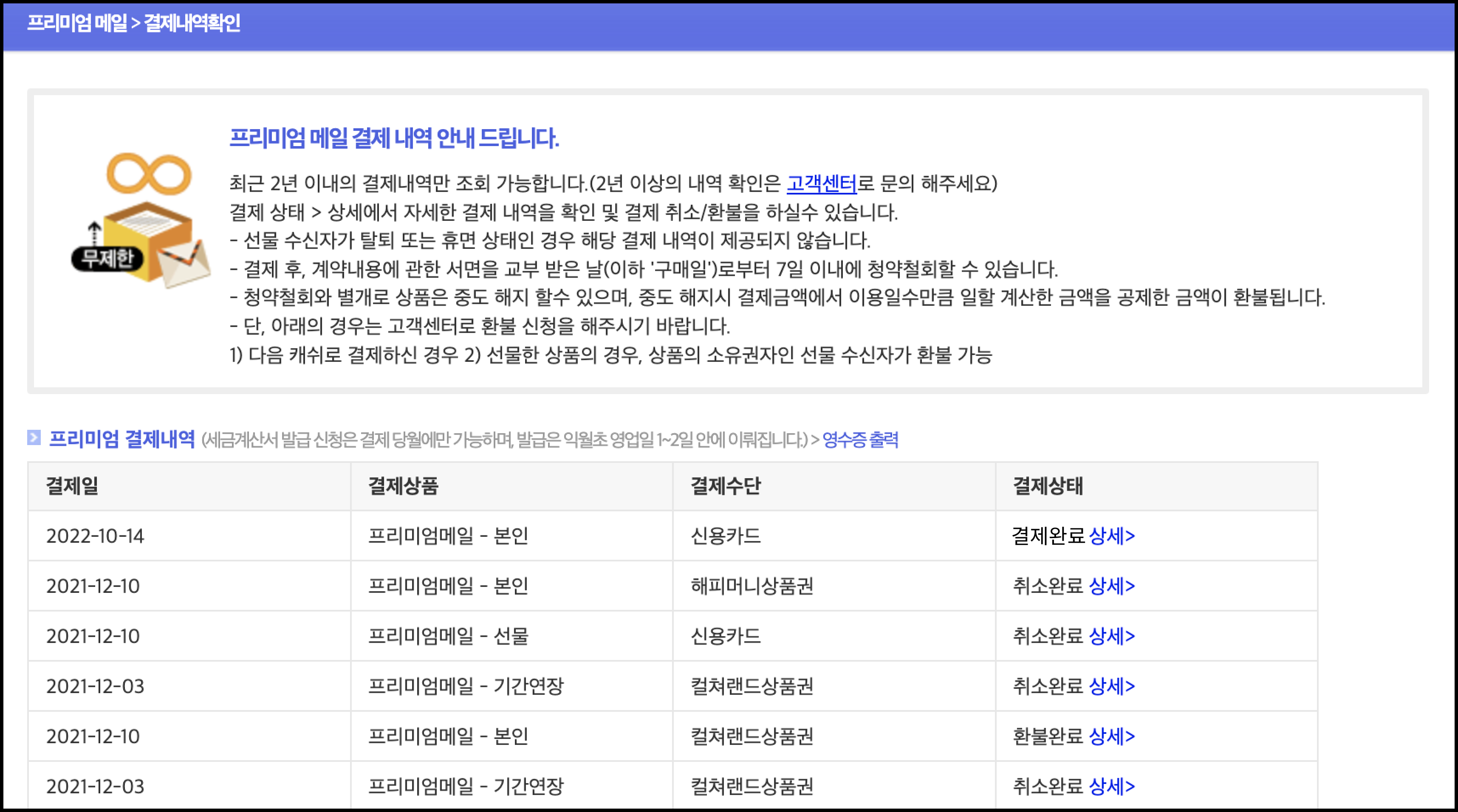
Task: Click 결제내역확인 in the header breadcrumb
Action: tap(192, 23)
